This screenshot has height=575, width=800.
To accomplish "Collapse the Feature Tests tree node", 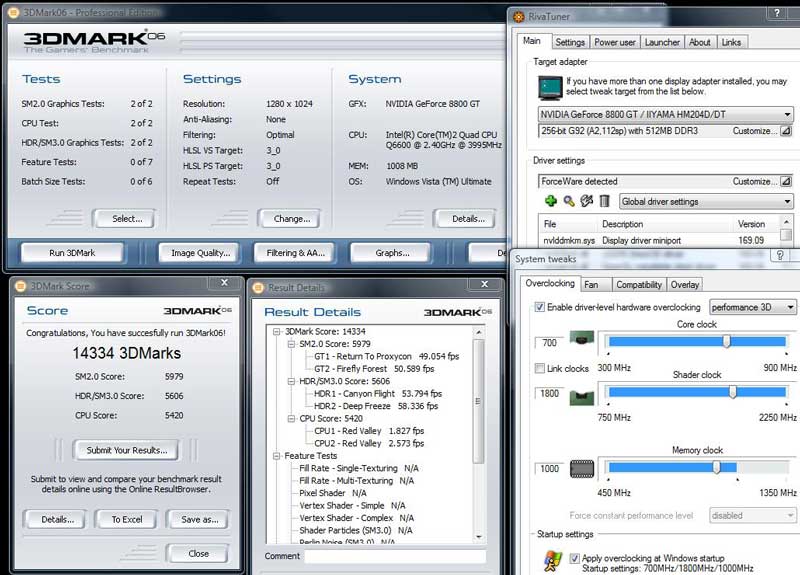I will tap(277, 456).
